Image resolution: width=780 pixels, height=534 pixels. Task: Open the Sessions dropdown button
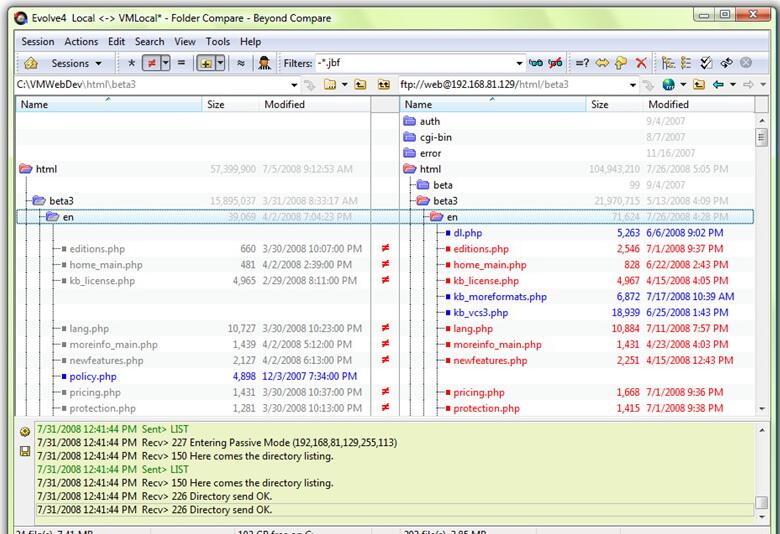coord(76,63)
